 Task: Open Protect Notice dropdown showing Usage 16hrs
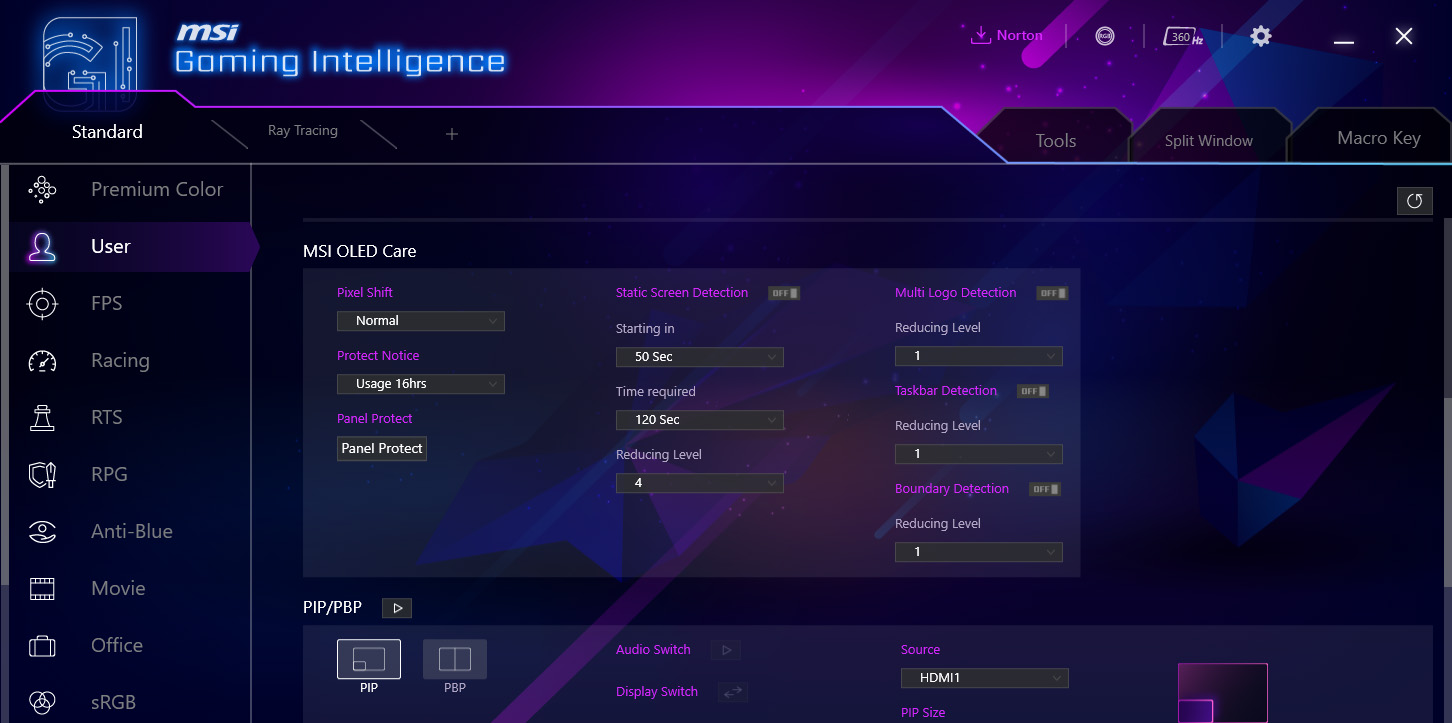tap(421, 384)
